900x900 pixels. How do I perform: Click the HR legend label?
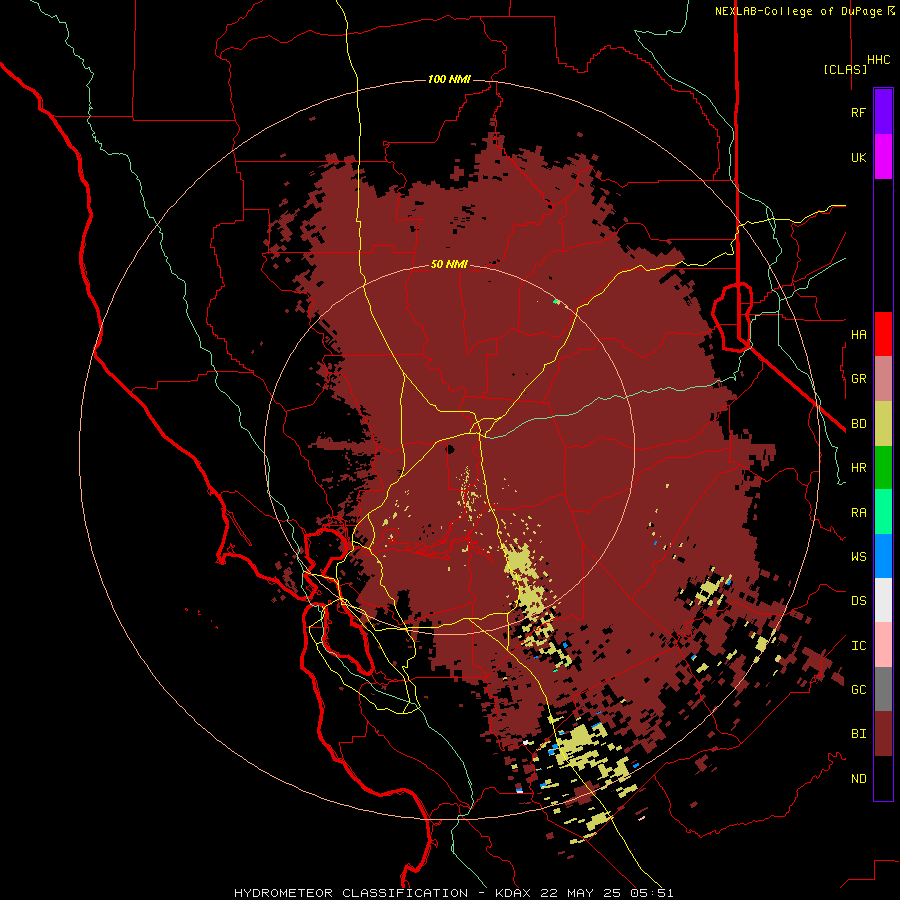(x=858, y=468)
